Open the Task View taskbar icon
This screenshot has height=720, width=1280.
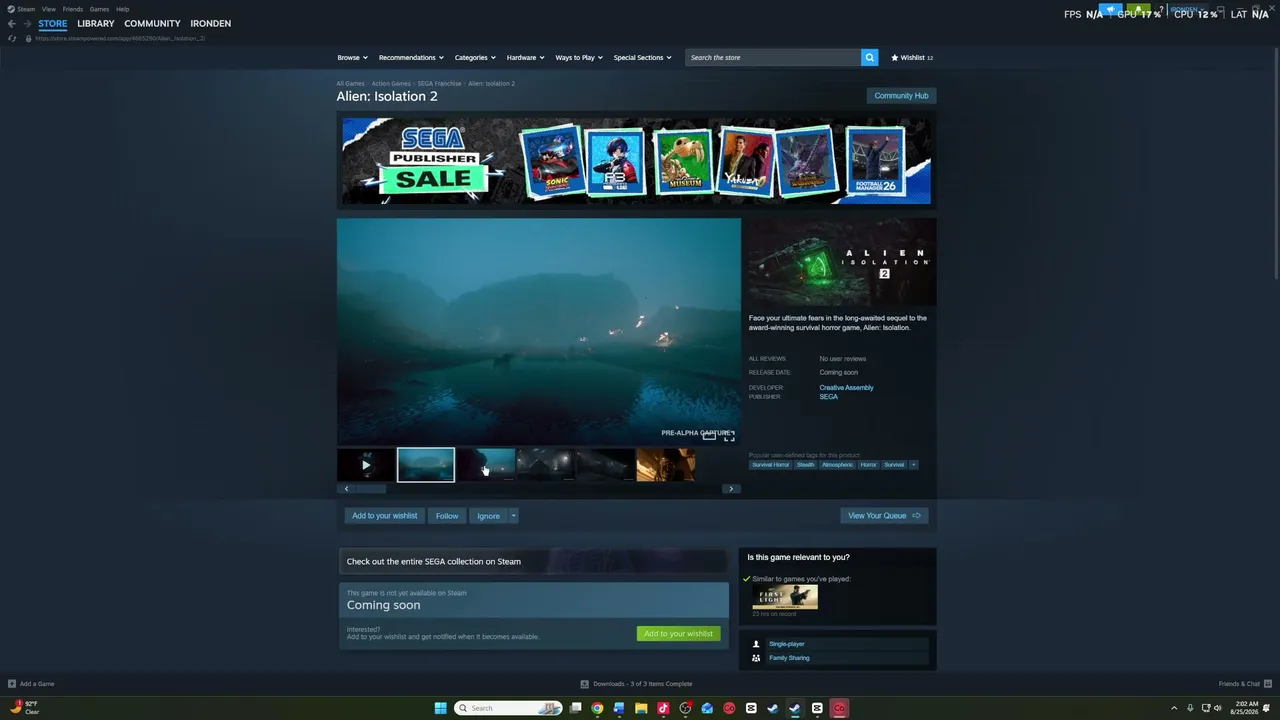(575, 708)
